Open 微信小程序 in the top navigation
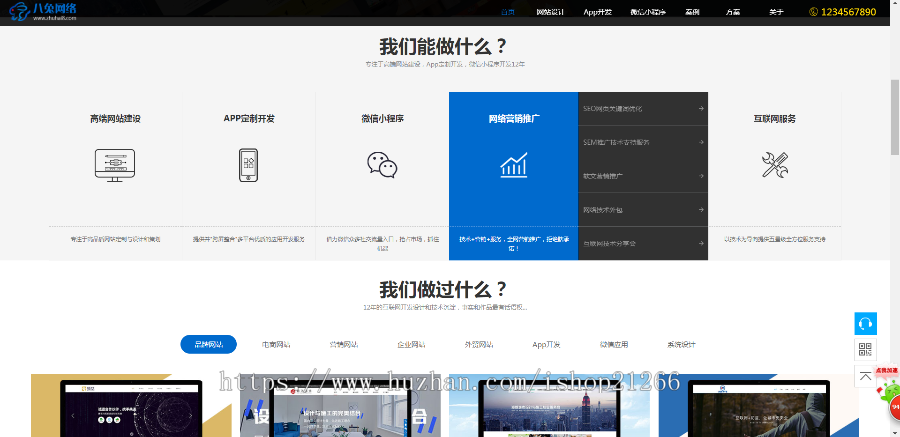The image size is (900, 437). click(x=647, y=12)
